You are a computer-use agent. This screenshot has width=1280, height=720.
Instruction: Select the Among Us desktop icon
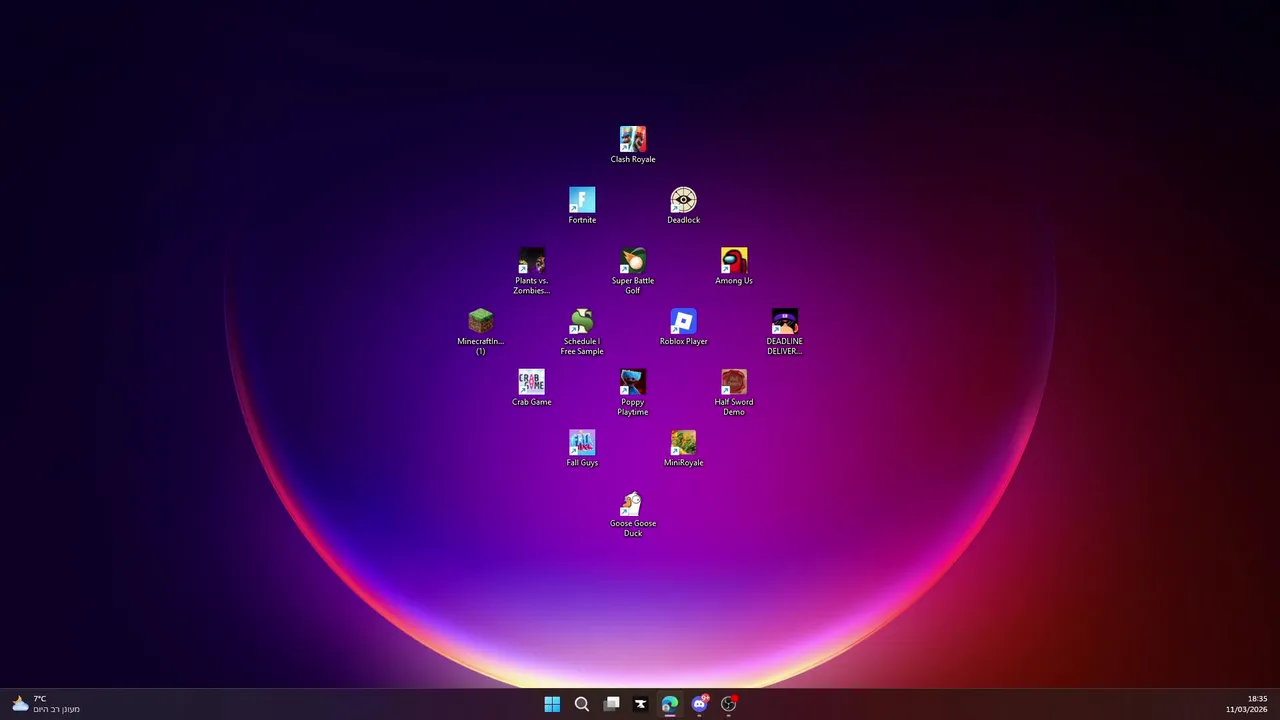click(734, 266)
